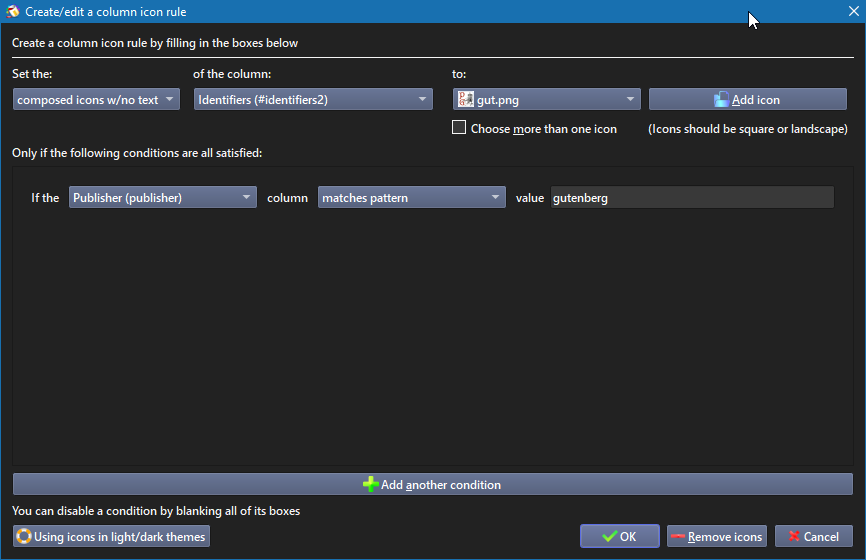Confirm the rule with OK

[x=620, y=536]
